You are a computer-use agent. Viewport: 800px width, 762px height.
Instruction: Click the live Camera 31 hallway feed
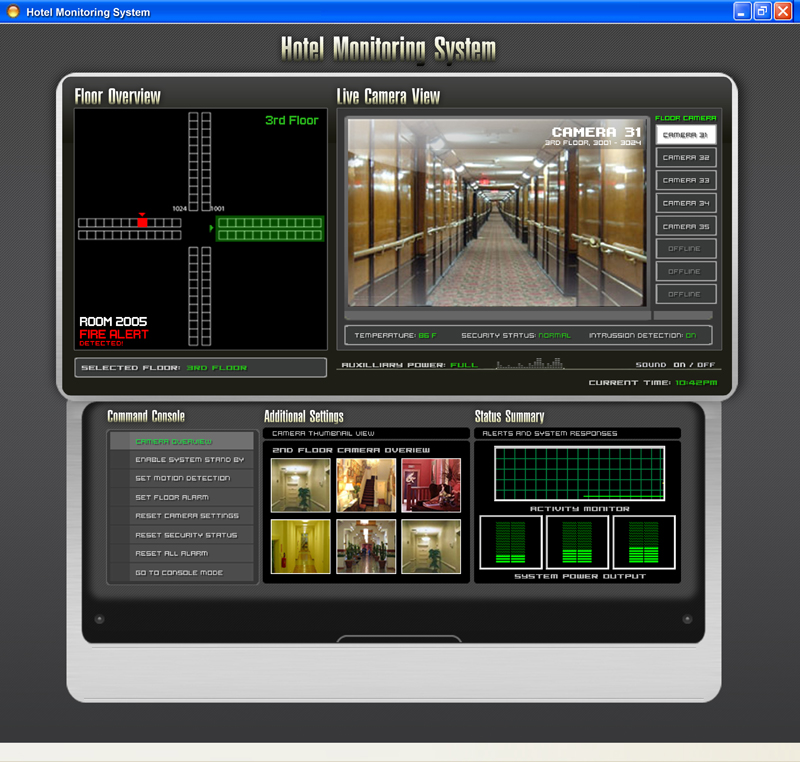click(495, 212)
